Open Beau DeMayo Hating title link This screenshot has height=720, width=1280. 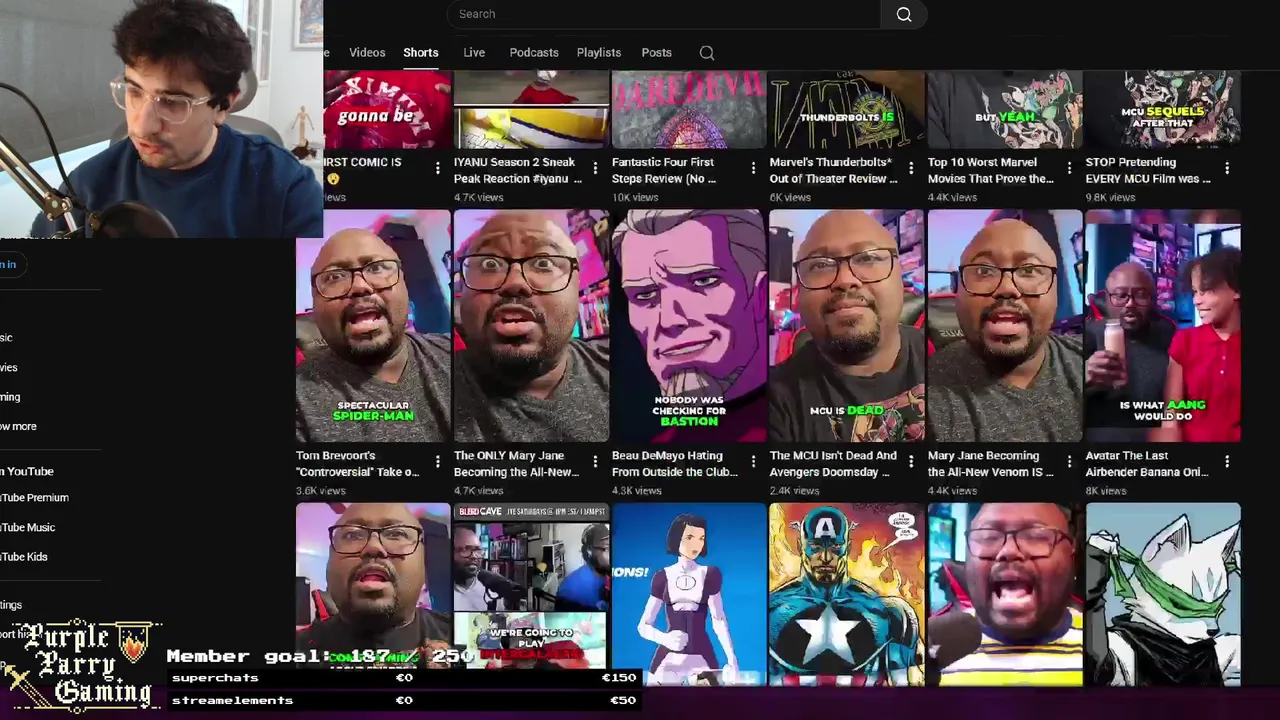pos(675,464)
